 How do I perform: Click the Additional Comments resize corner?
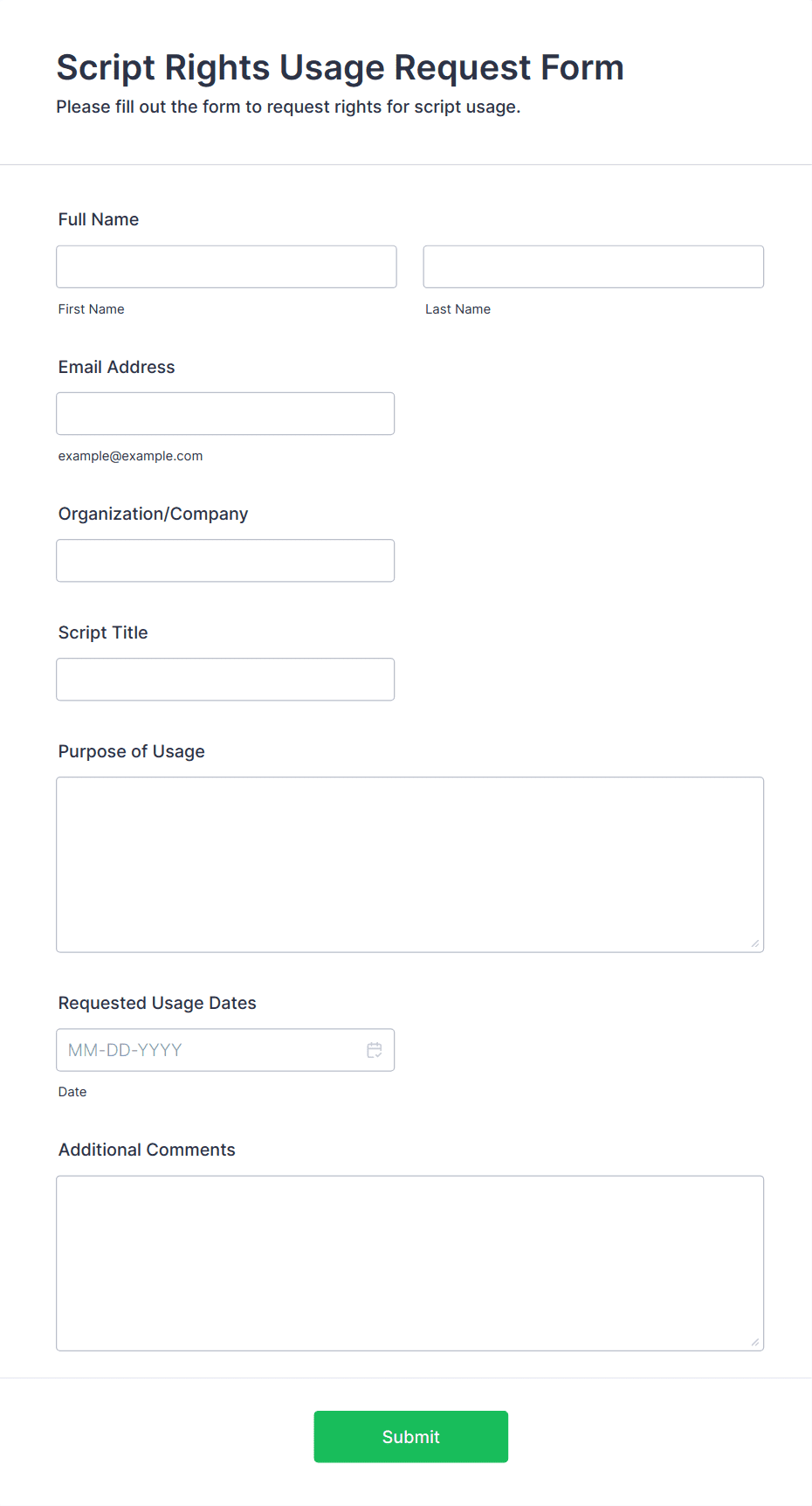pos(755,1342)
